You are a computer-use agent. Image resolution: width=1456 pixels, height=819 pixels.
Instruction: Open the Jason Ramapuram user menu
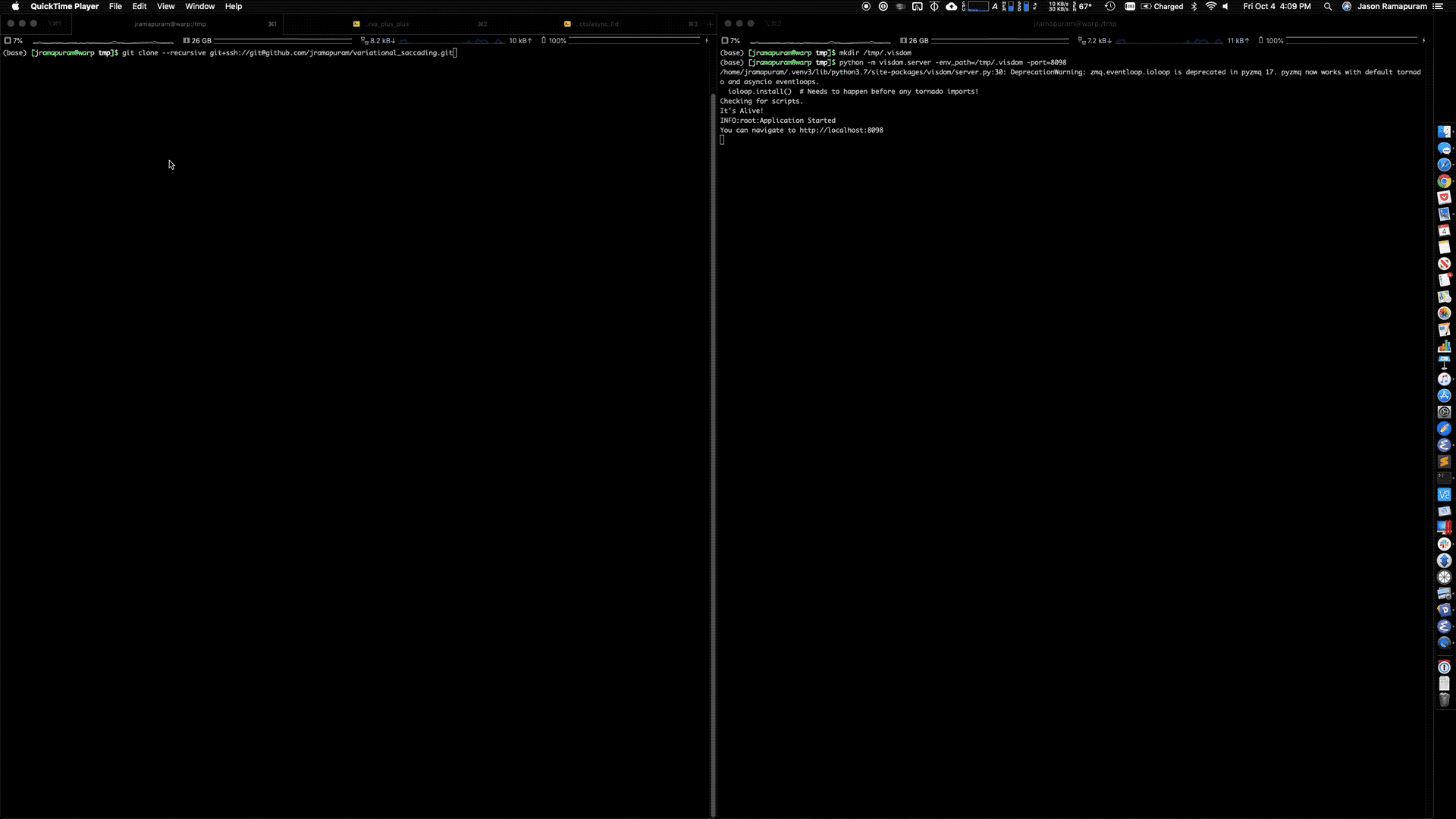(1391, 6)
